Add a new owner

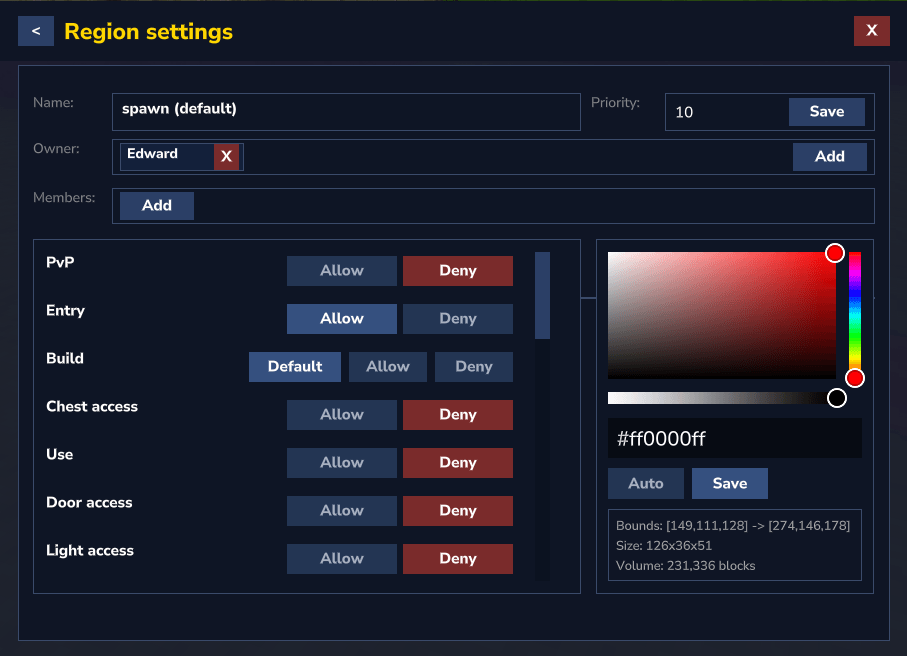(829, 157)
